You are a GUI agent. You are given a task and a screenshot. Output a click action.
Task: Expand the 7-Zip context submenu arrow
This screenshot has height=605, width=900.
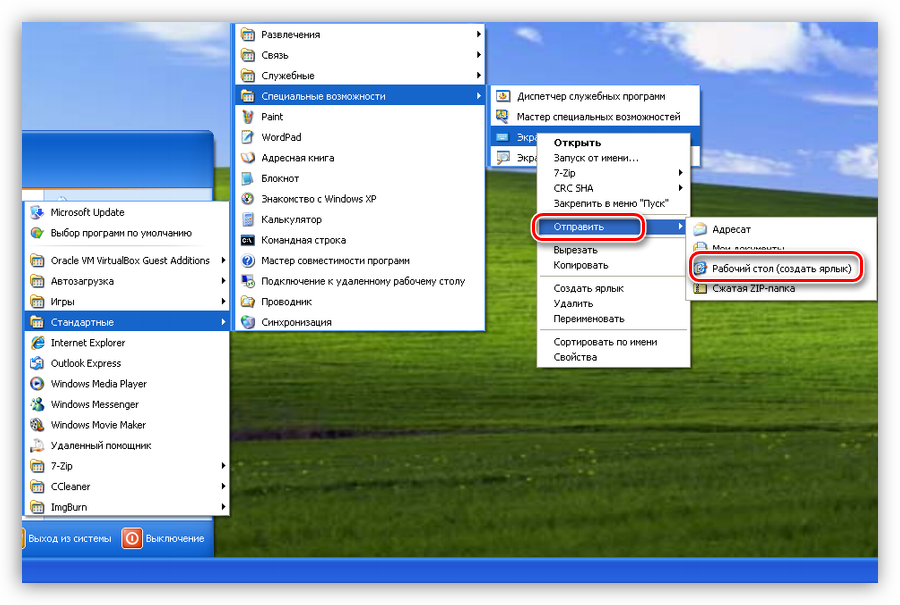[x=680, y=173]
